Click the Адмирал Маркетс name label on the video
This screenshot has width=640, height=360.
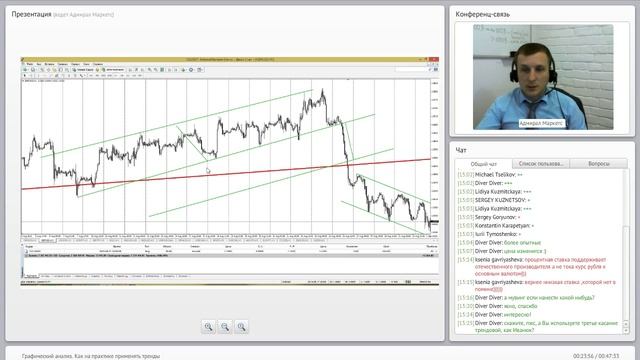click(x=541, y=123)
